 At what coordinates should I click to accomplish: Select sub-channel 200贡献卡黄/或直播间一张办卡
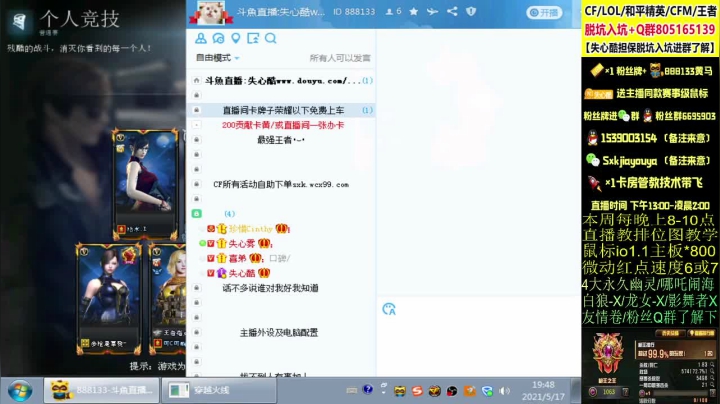283,125
